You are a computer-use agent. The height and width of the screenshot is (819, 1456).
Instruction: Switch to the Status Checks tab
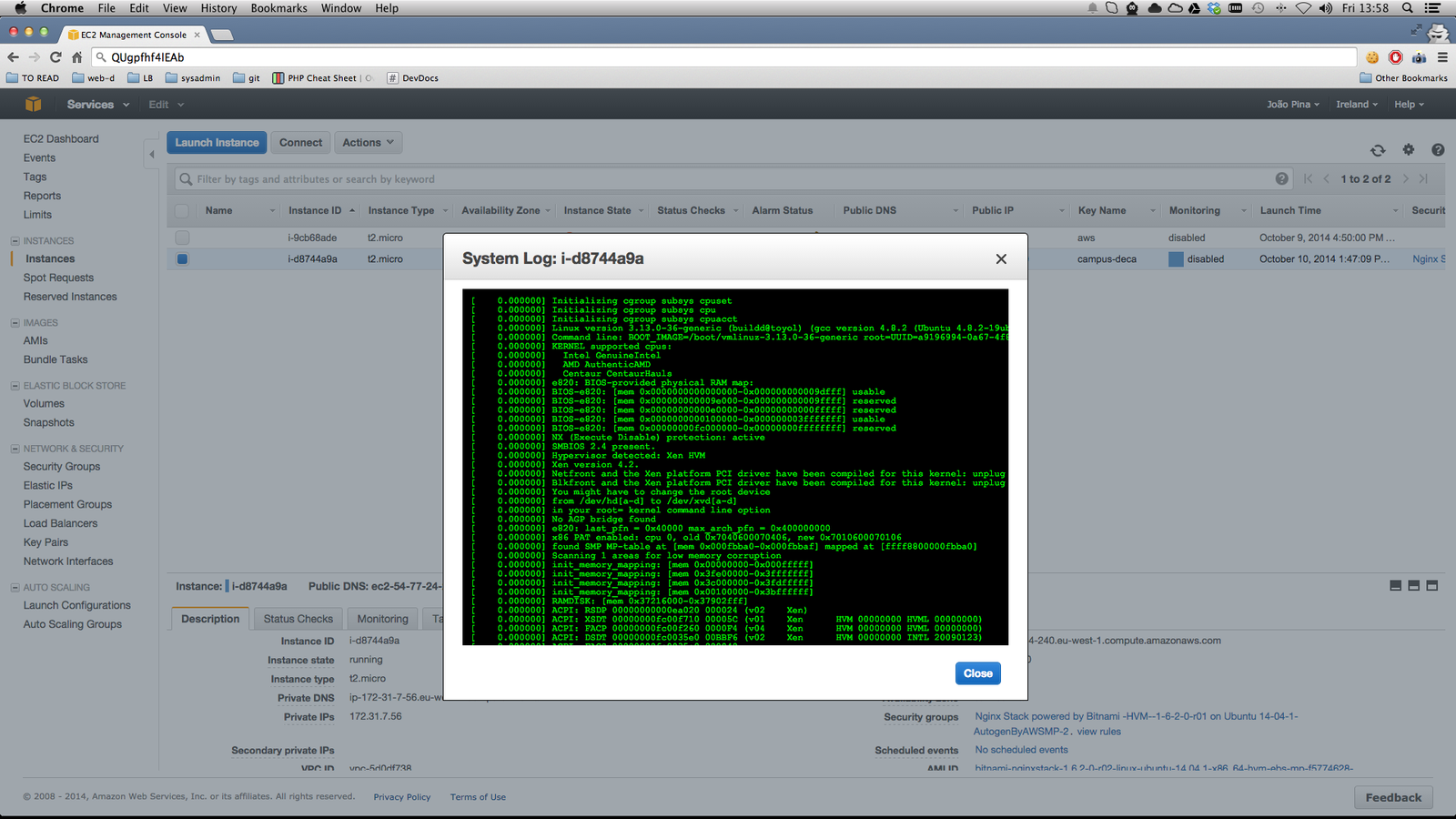[298, 619]
